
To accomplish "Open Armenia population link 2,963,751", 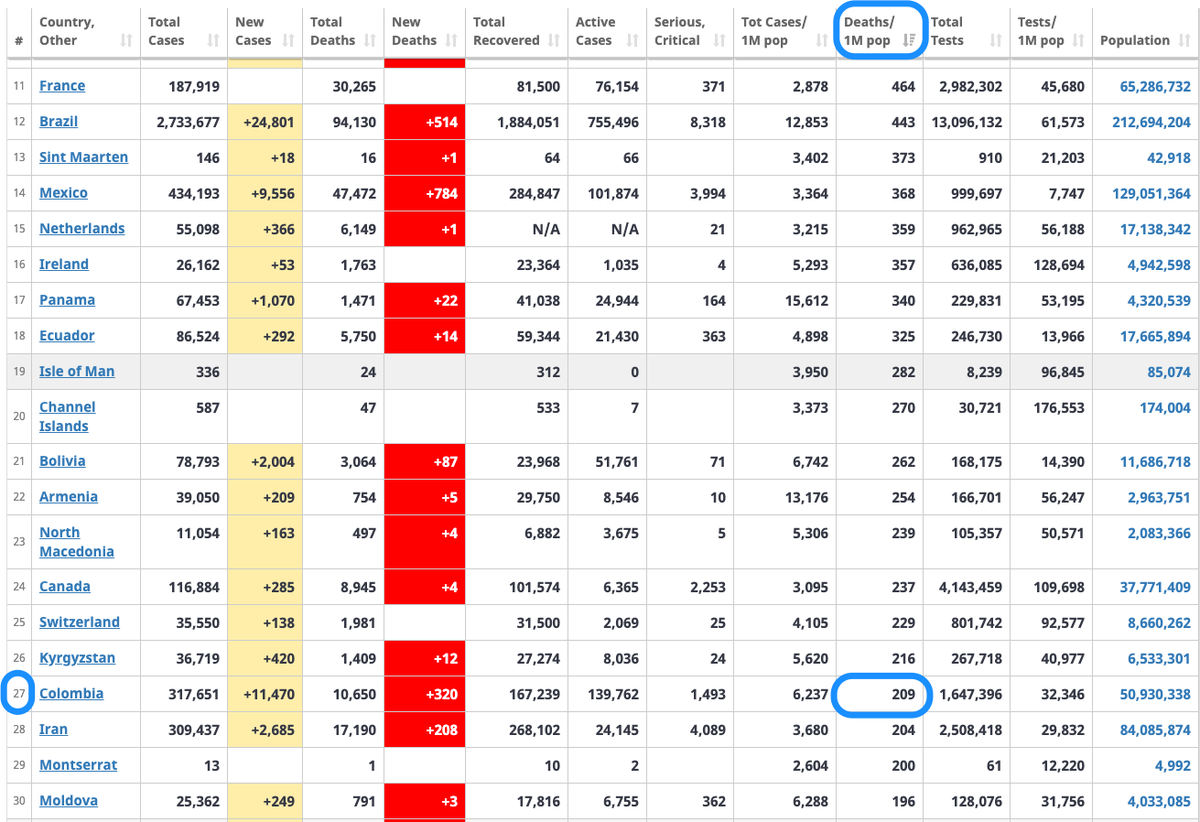I will click(x=1159, y=497).
